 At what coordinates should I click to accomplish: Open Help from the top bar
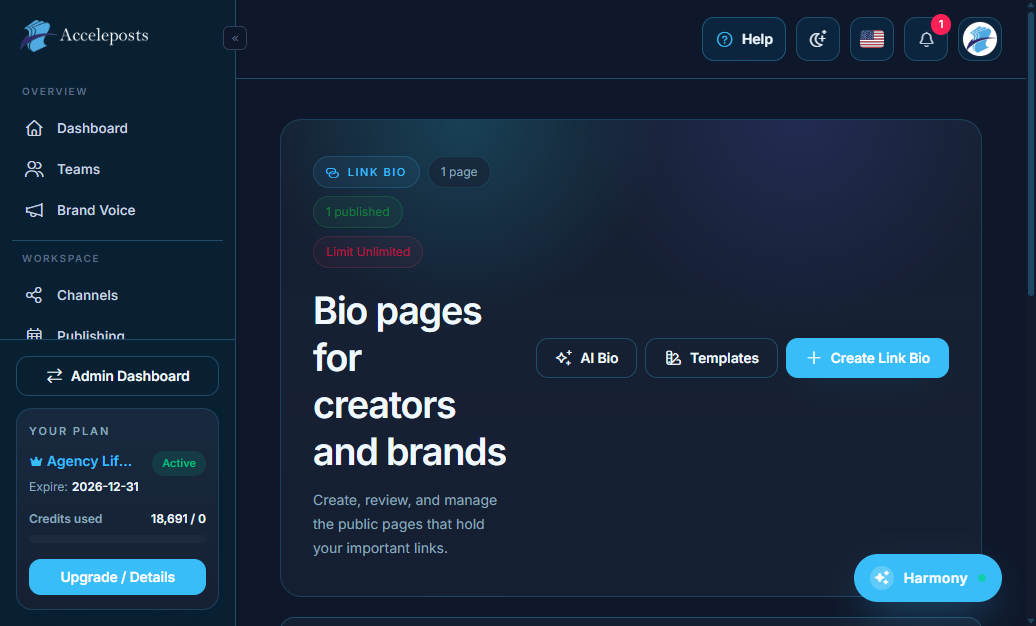744,39
